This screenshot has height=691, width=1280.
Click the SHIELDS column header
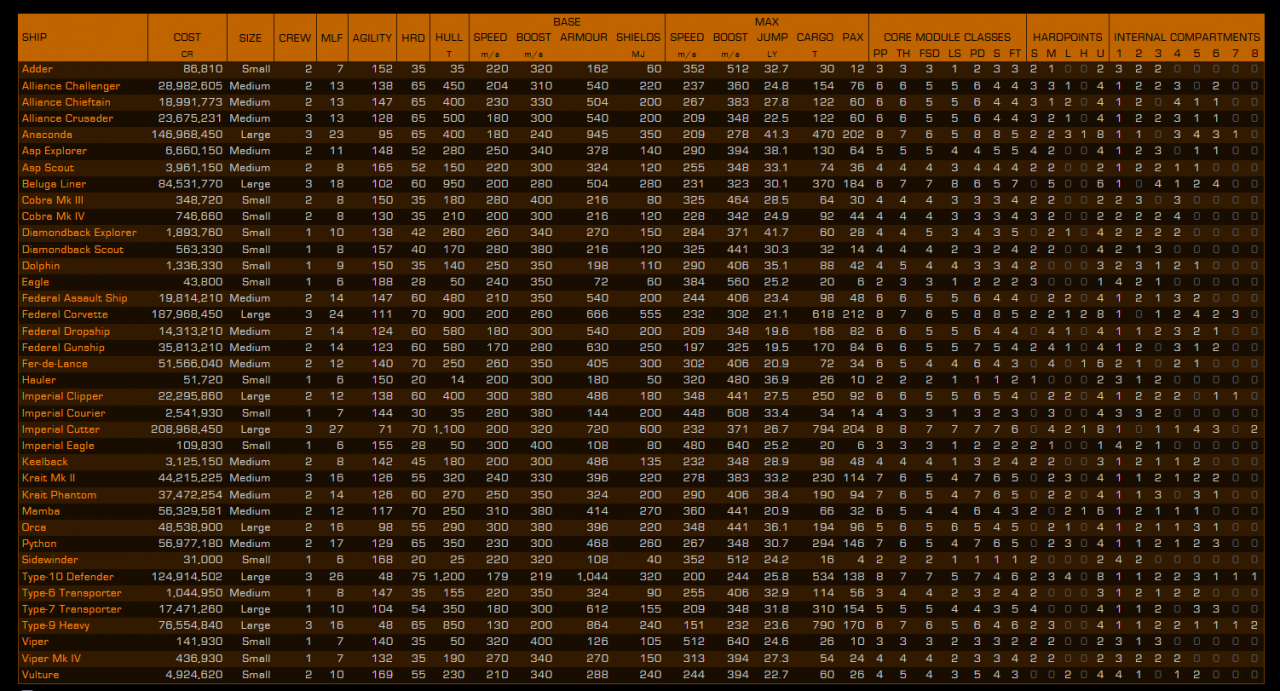[638, 37]
